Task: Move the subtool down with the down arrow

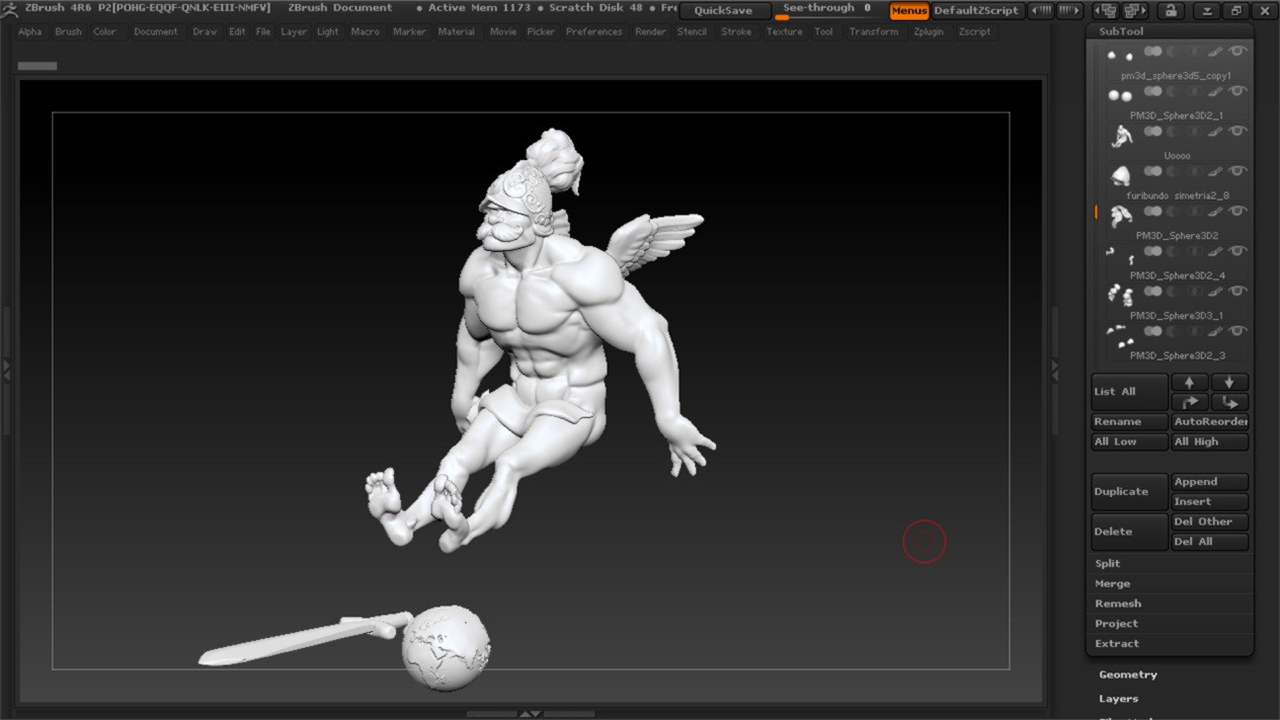Action: click(1229, 382)
